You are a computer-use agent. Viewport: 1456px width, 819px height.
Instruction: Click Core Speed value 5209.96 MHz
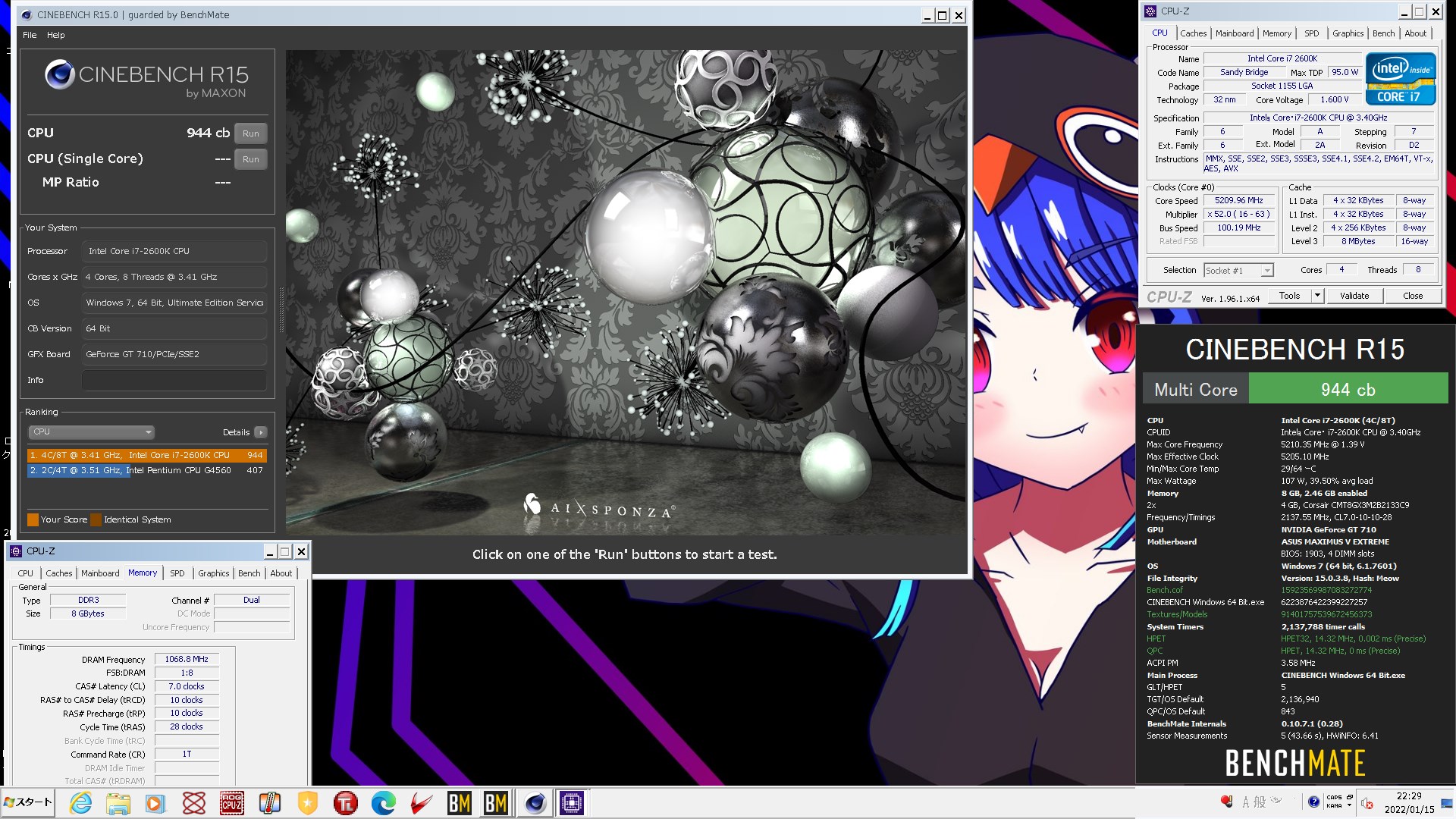1238,201
